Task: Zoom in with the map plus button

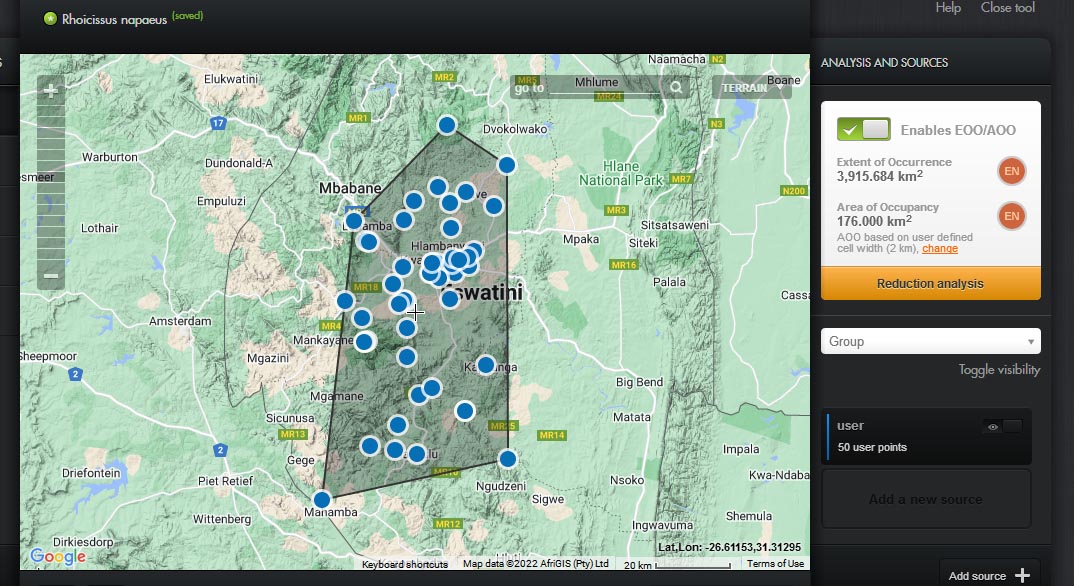Action: click(51, 91)
